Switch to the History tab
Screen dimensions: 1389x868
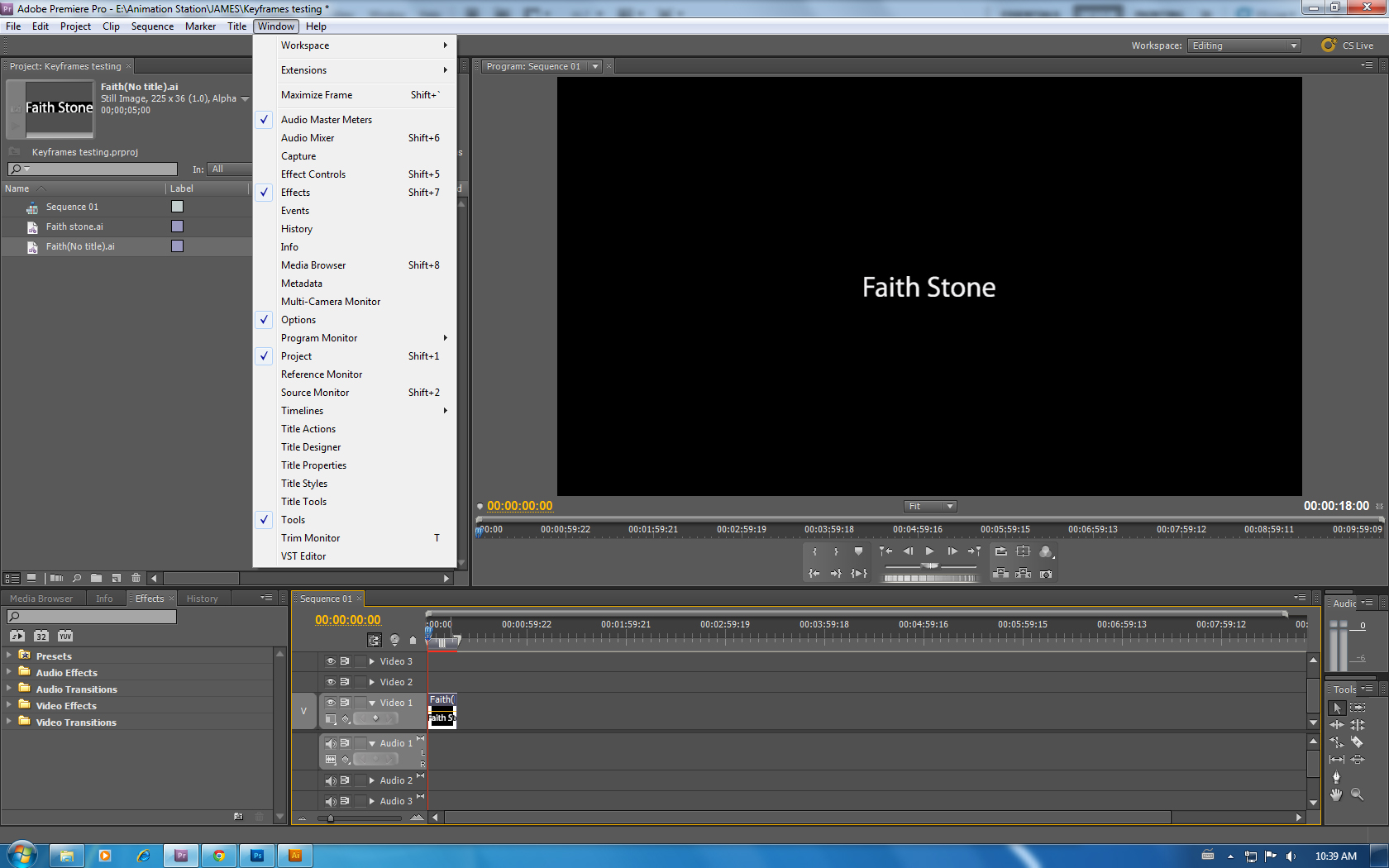click(203, 599)
